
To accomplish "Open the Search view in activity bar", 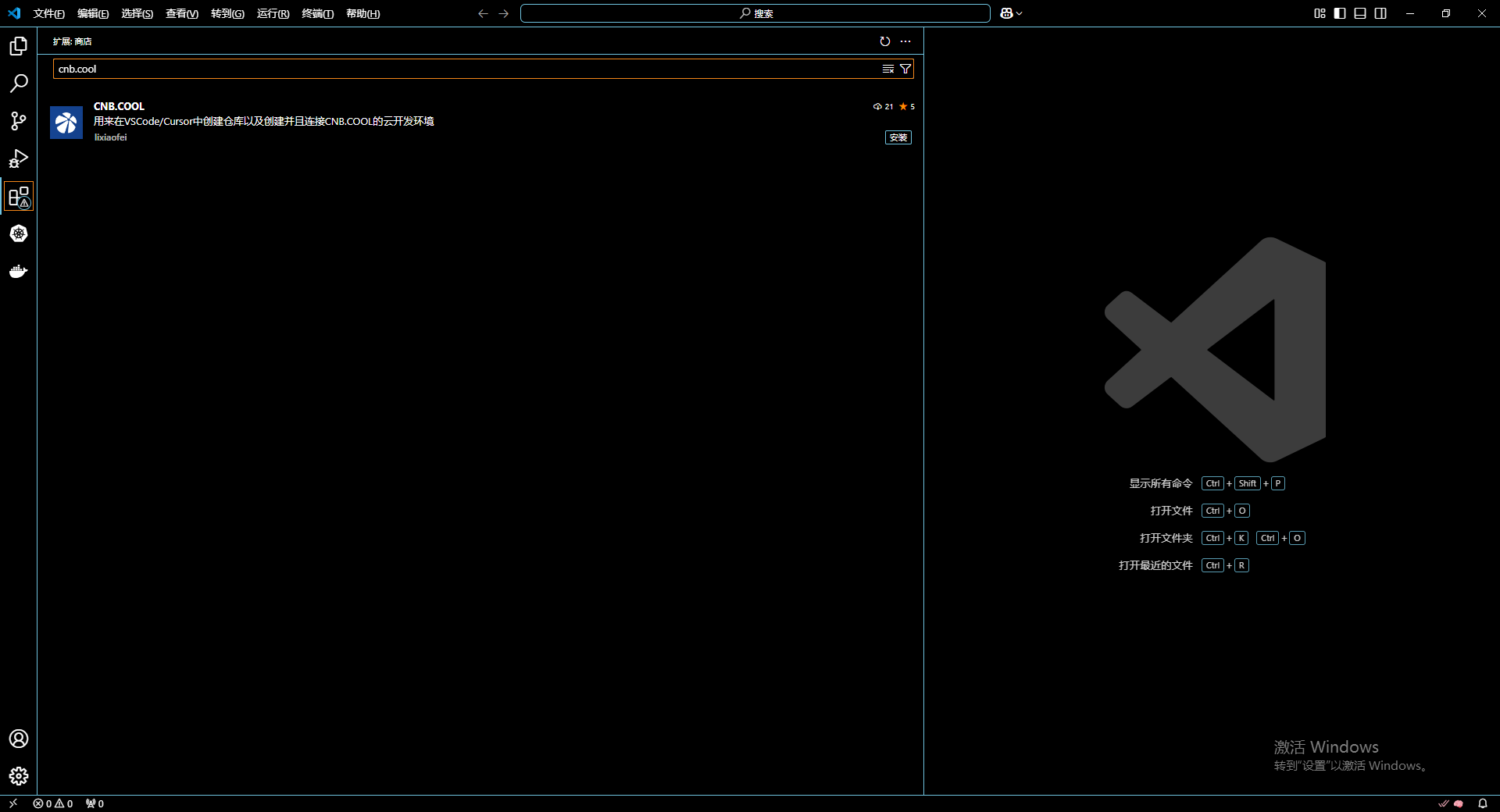I will (x=19, y=84).
